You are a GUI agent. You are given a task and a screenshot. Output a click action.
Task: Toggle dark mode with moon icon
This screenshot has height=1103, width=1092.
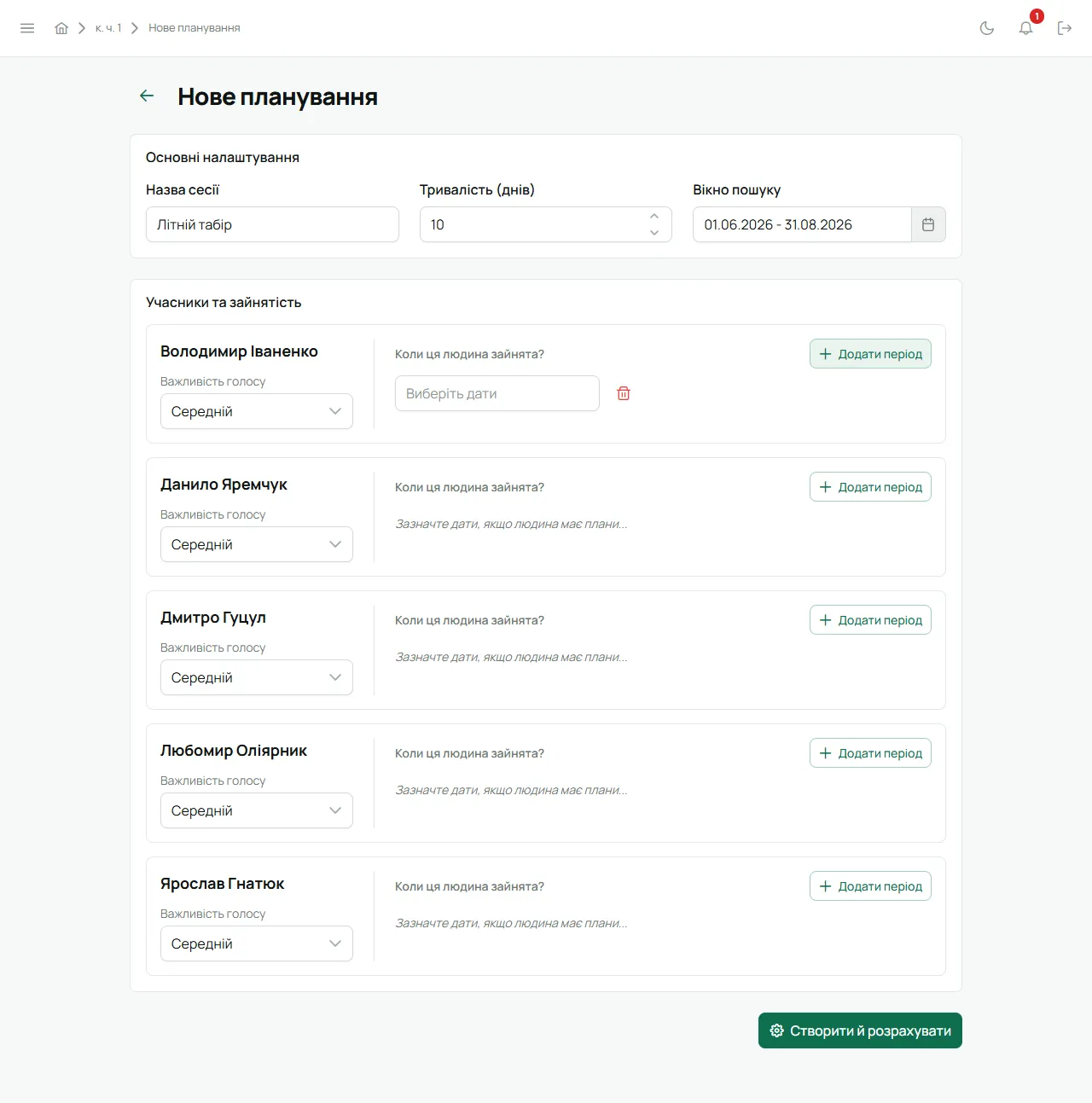tap(987, 28)
